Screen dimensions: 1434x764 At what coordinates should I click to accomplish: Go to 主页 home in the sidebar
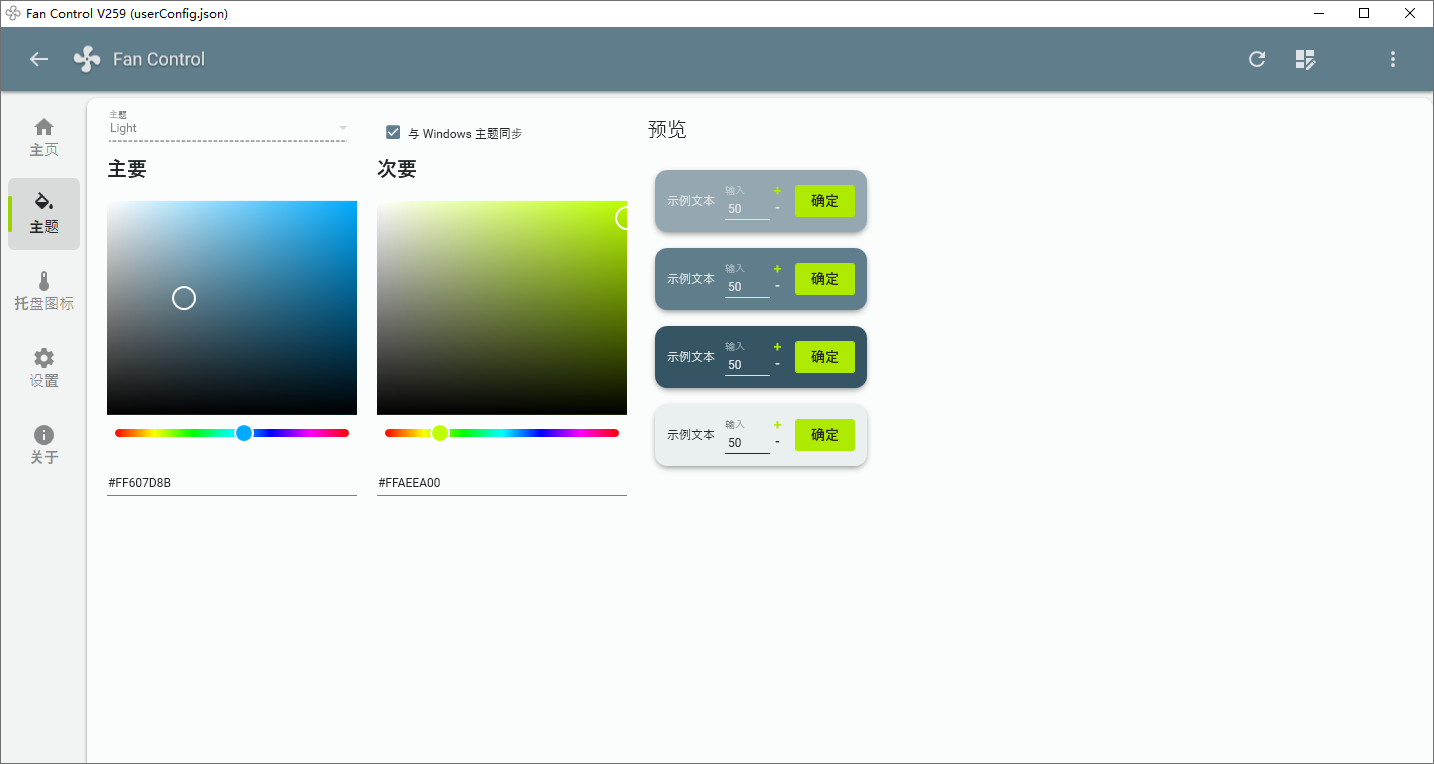coord(43,137)
